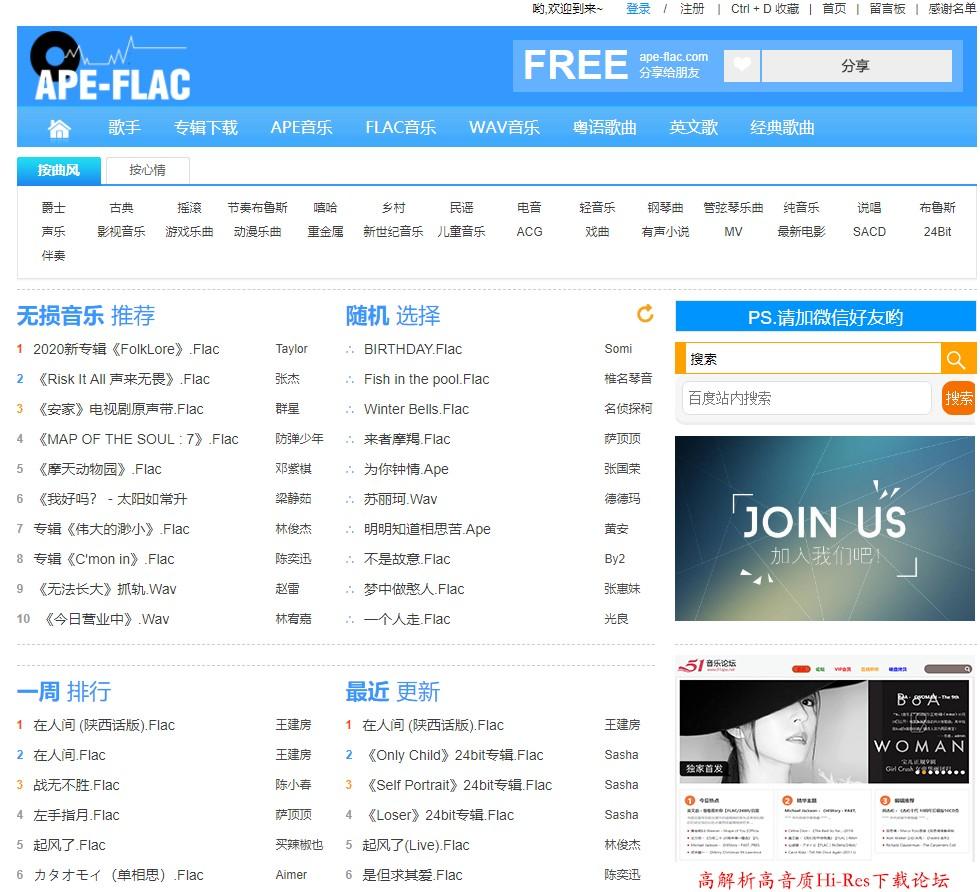Open the APE音乐 menu item
The height and width of the screenshot is (892, 980).
pyautogui.click(x=301, y=128)
